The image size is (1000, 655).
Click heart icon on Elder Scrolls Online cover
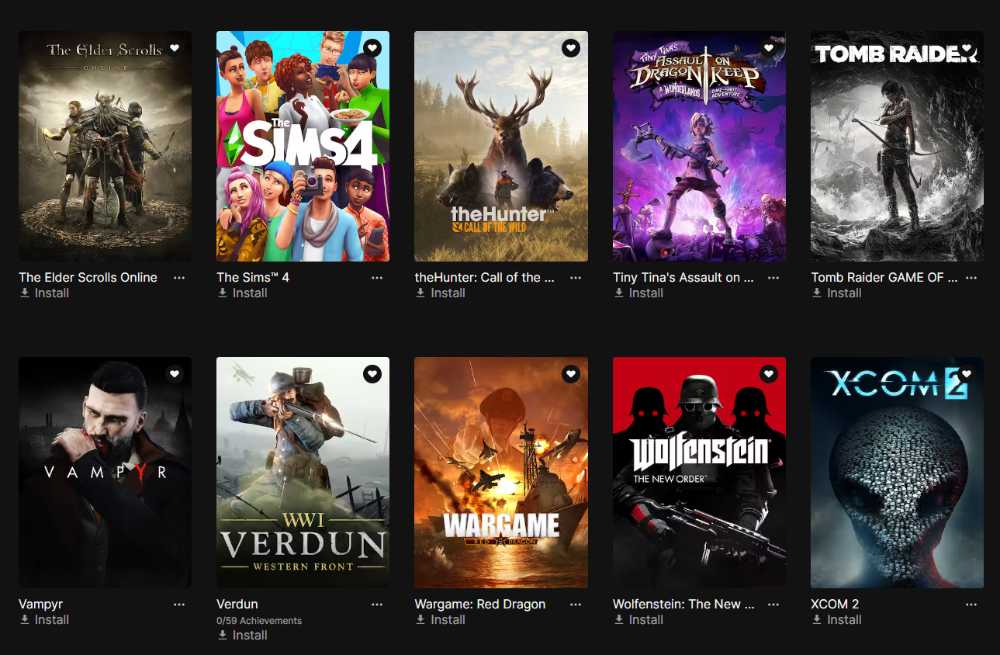point(174,47)
